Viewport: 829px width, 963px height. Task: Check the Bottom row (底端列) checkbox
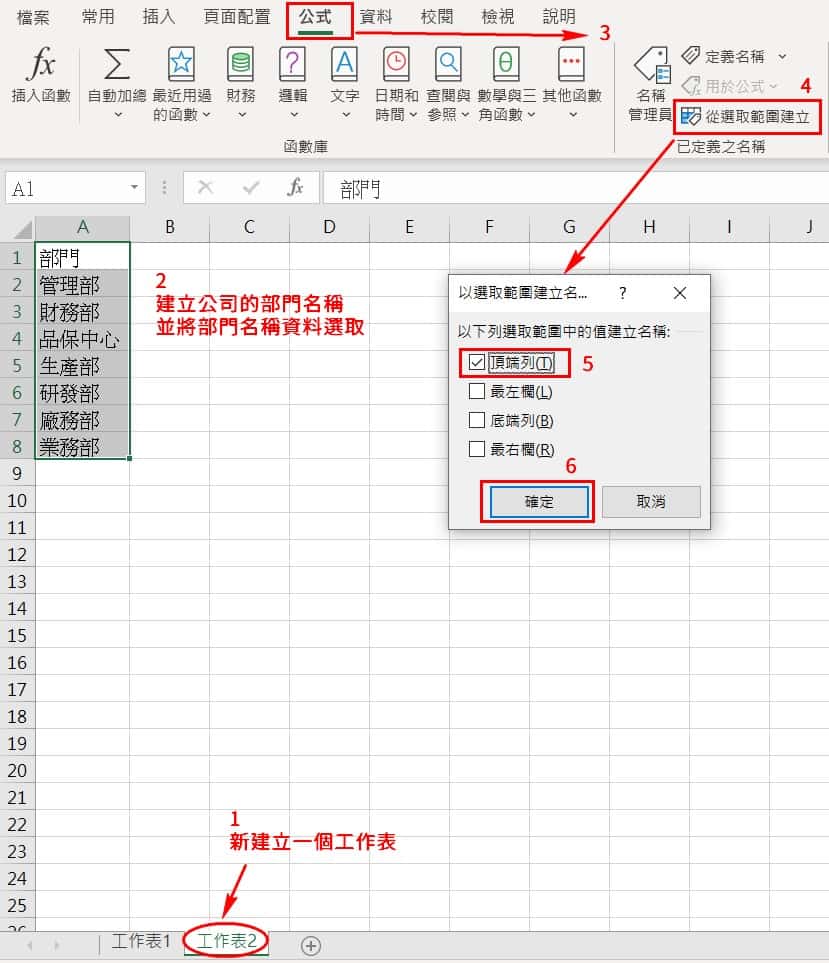[x=477, y=420]
